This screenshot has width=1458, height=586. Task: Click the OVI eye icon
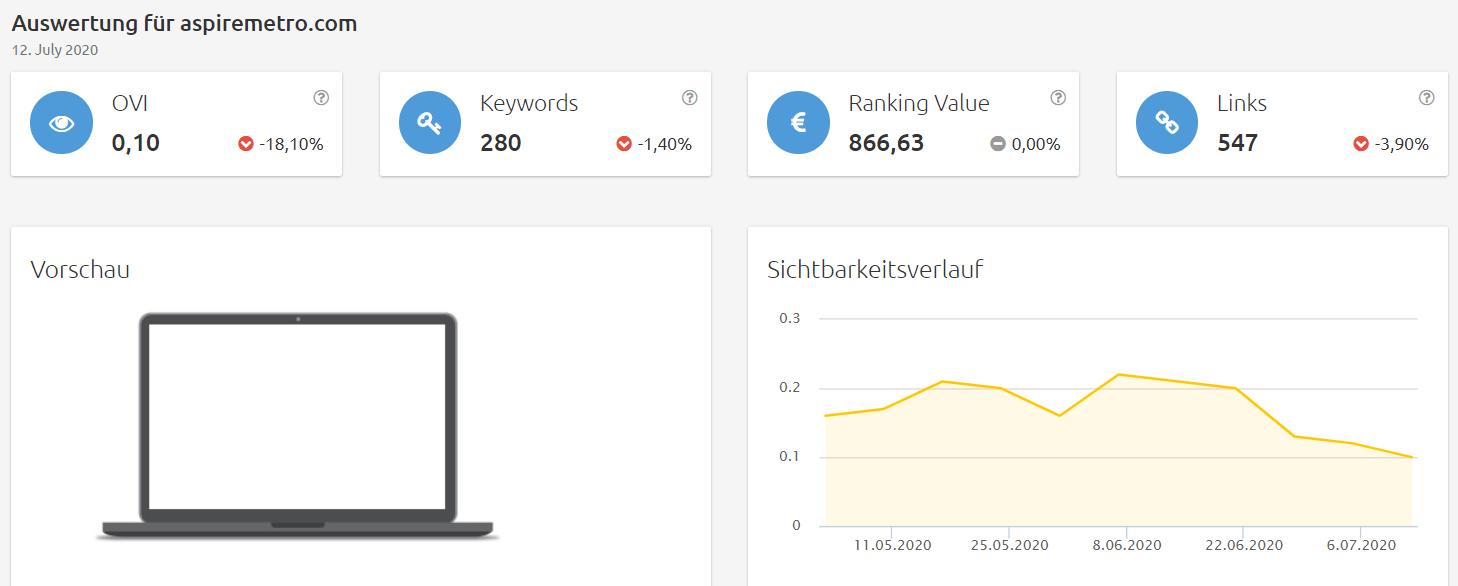[61, 123]
